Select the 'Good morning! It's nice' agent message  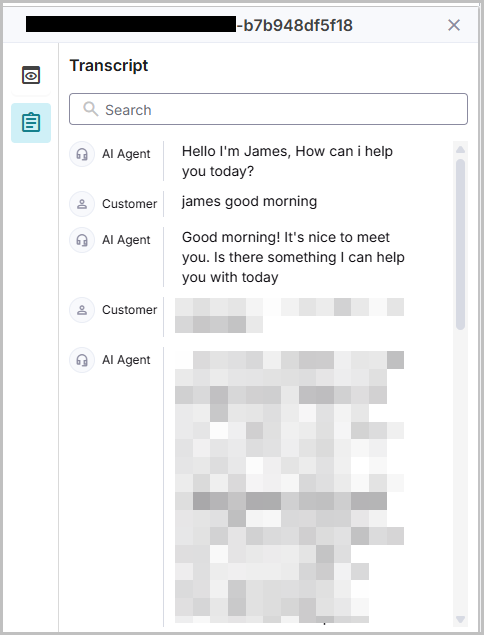click(x=293, y=257)
